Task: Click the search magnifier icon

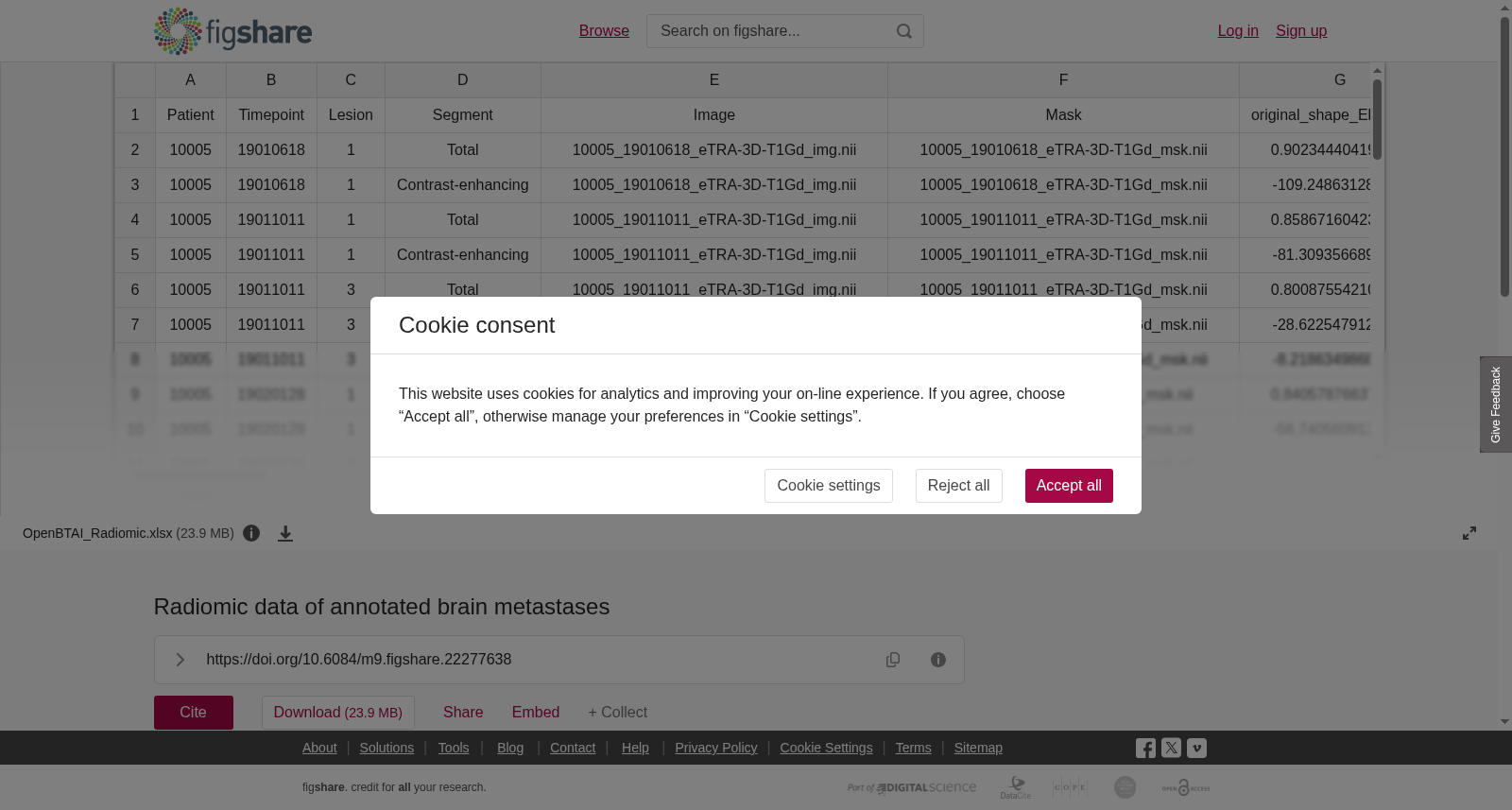Action: (x=904, y=31)
